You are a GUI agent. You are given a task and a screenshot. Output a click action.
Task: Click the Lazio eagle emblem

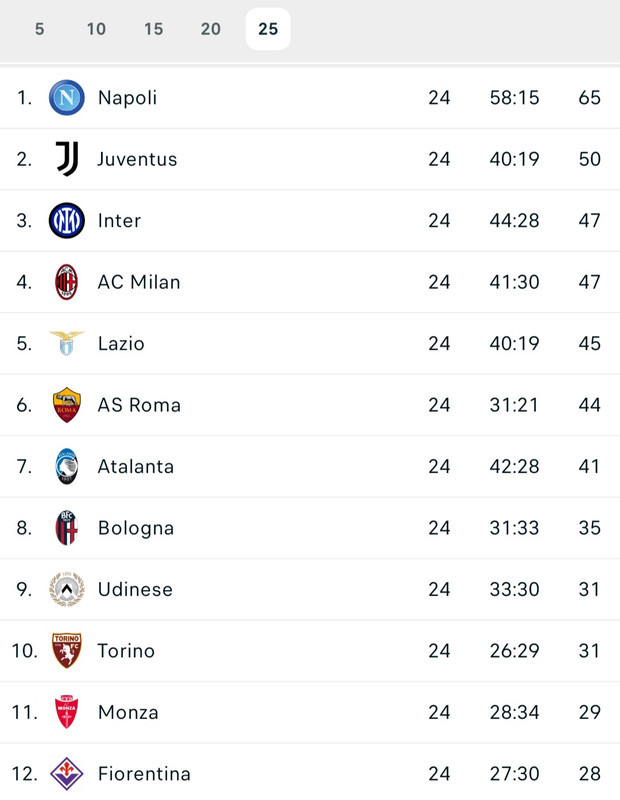point(66,343)
